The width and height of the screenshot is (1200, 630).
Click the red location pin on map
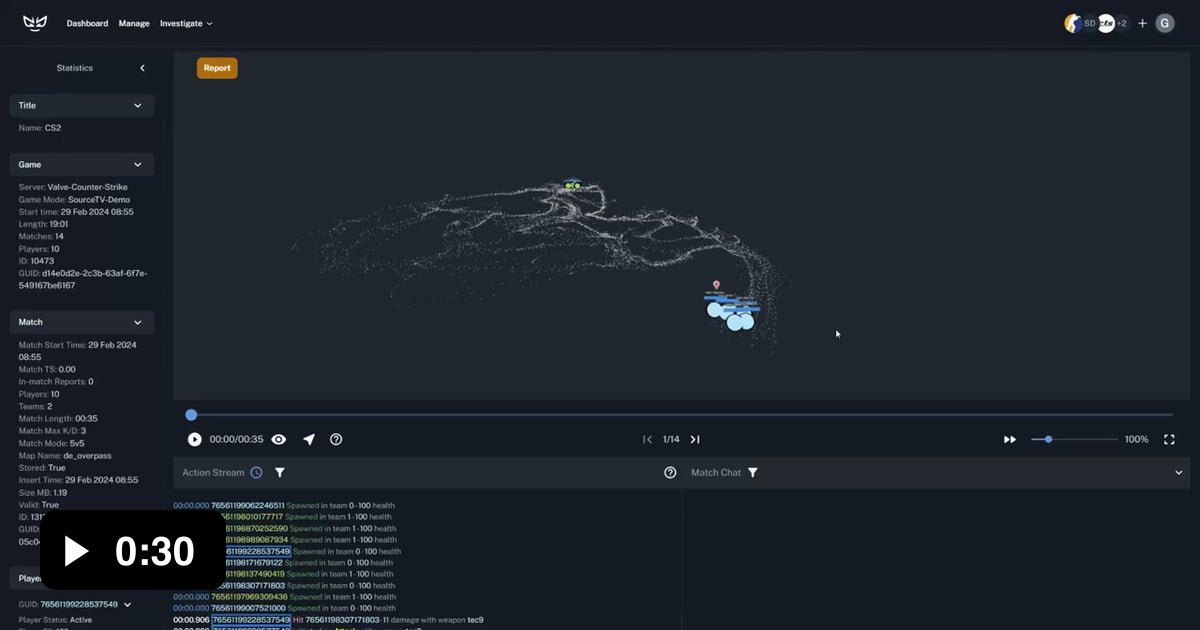pos(716,285)
